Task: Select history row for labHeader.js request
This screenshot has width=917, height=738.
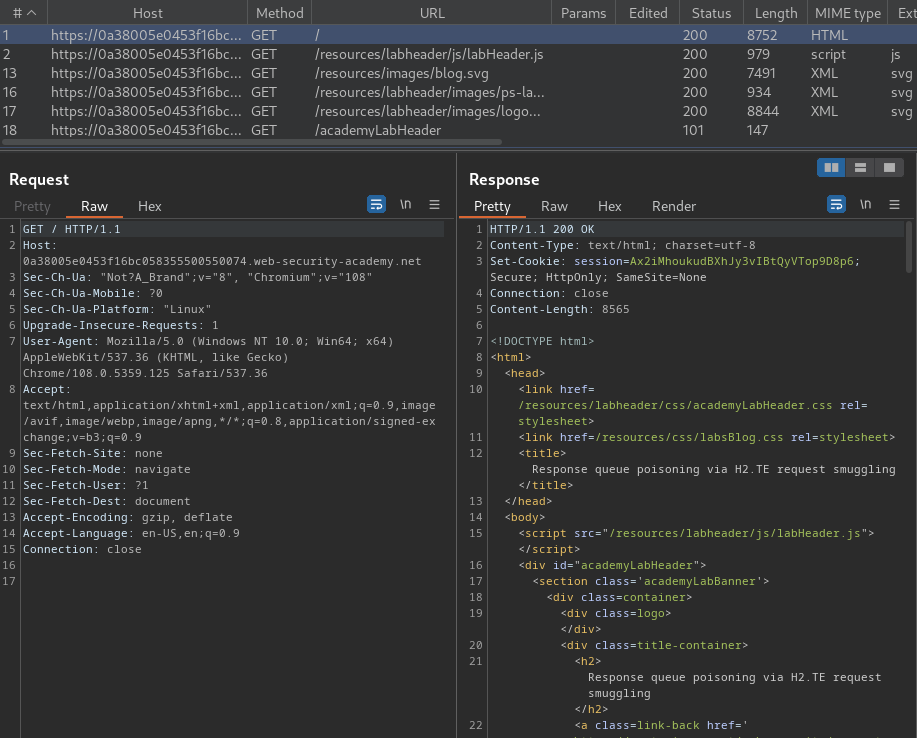Action: pos(458,54)
